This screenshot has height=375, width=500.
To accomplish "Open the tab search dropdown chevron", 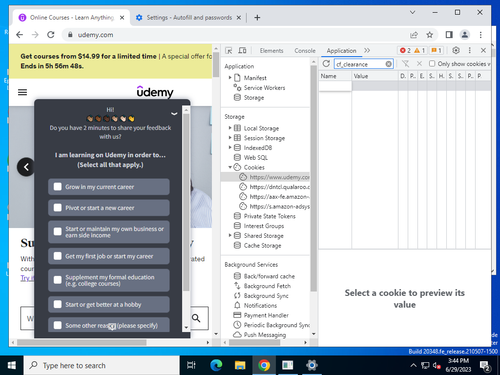I will 412,12.
